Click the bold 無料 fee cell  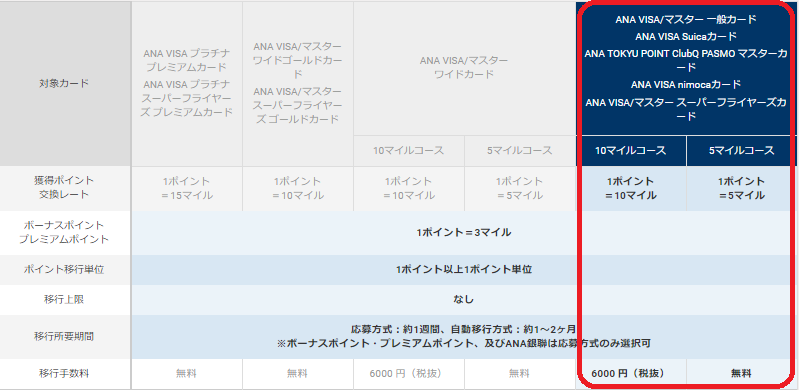741,374
